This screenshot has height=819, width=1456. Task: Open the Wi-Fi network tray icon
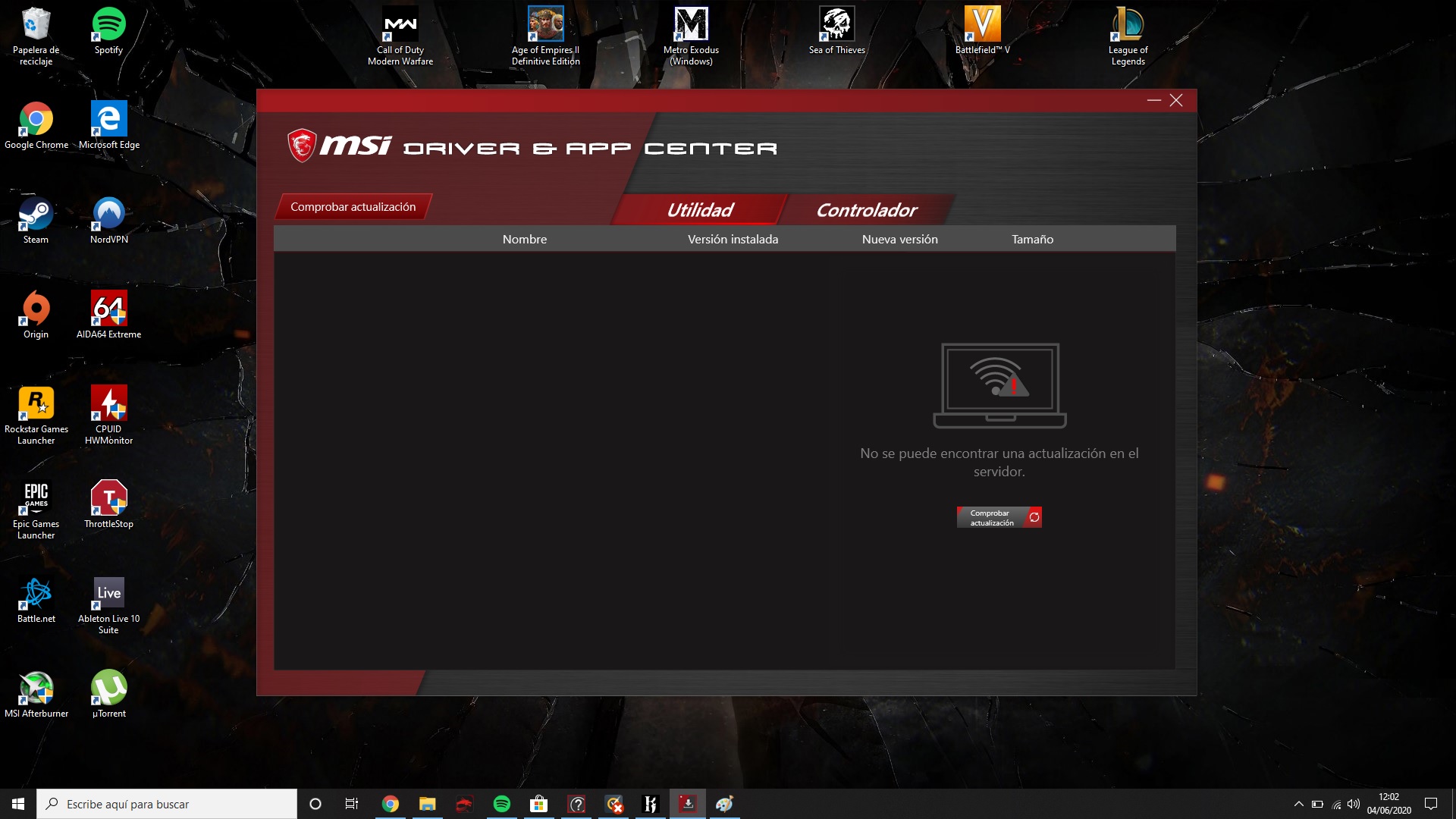click(1336, 804)
